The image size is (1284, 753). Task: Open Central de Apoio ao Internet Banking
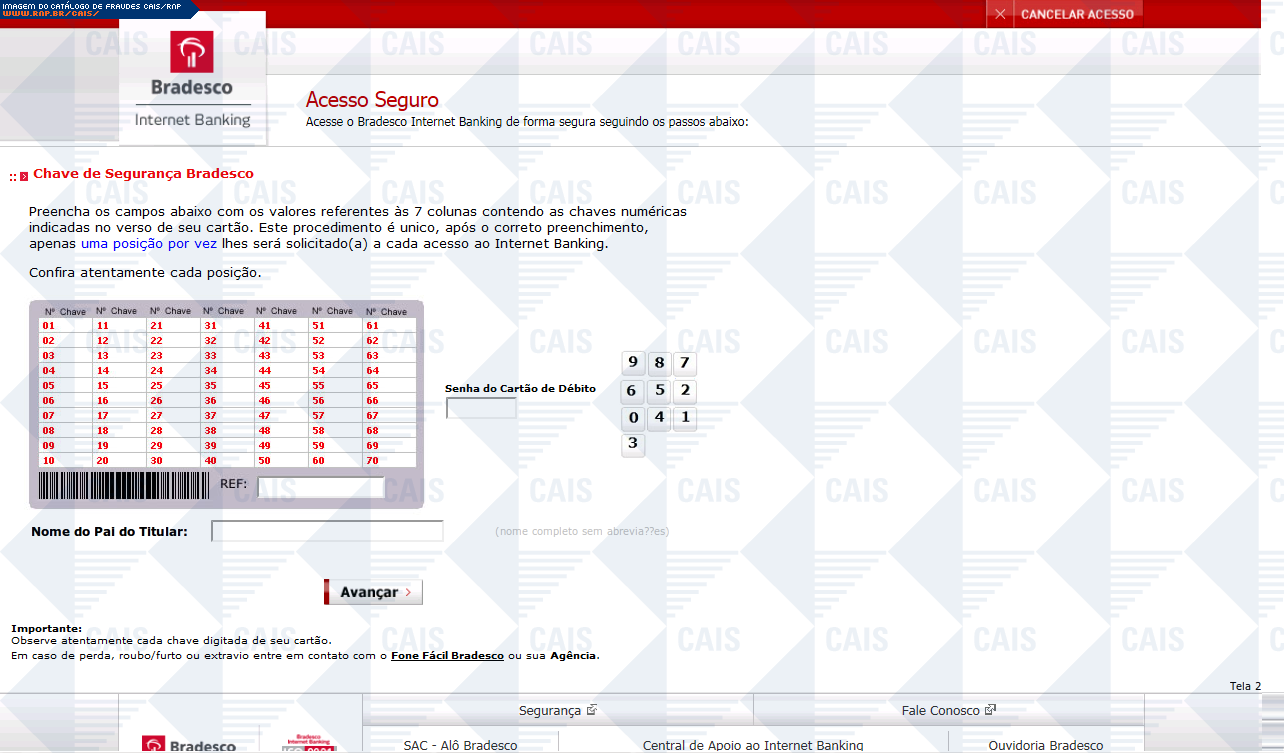click(752, 745)
